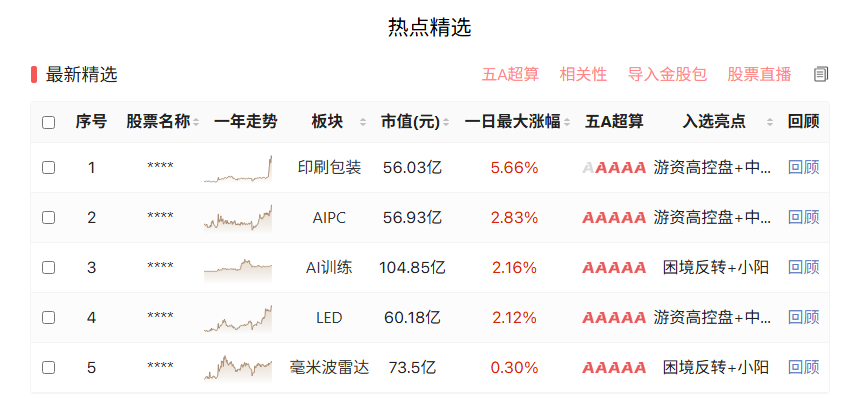The height and width of the screenshot is (403, 850).
Task: Click masked stock name **** in row 1
Action: pos(160,167)
